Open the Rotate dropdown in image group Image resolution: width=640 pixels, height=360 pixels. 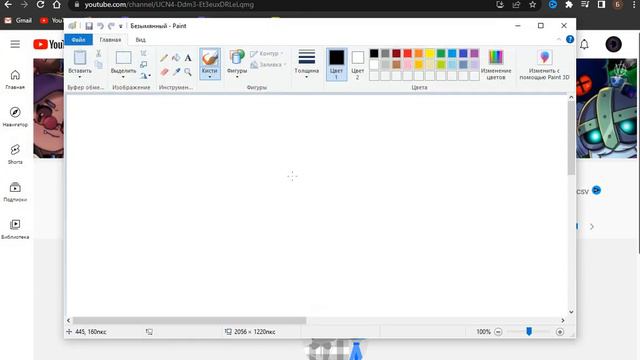[x=145, y=76]
